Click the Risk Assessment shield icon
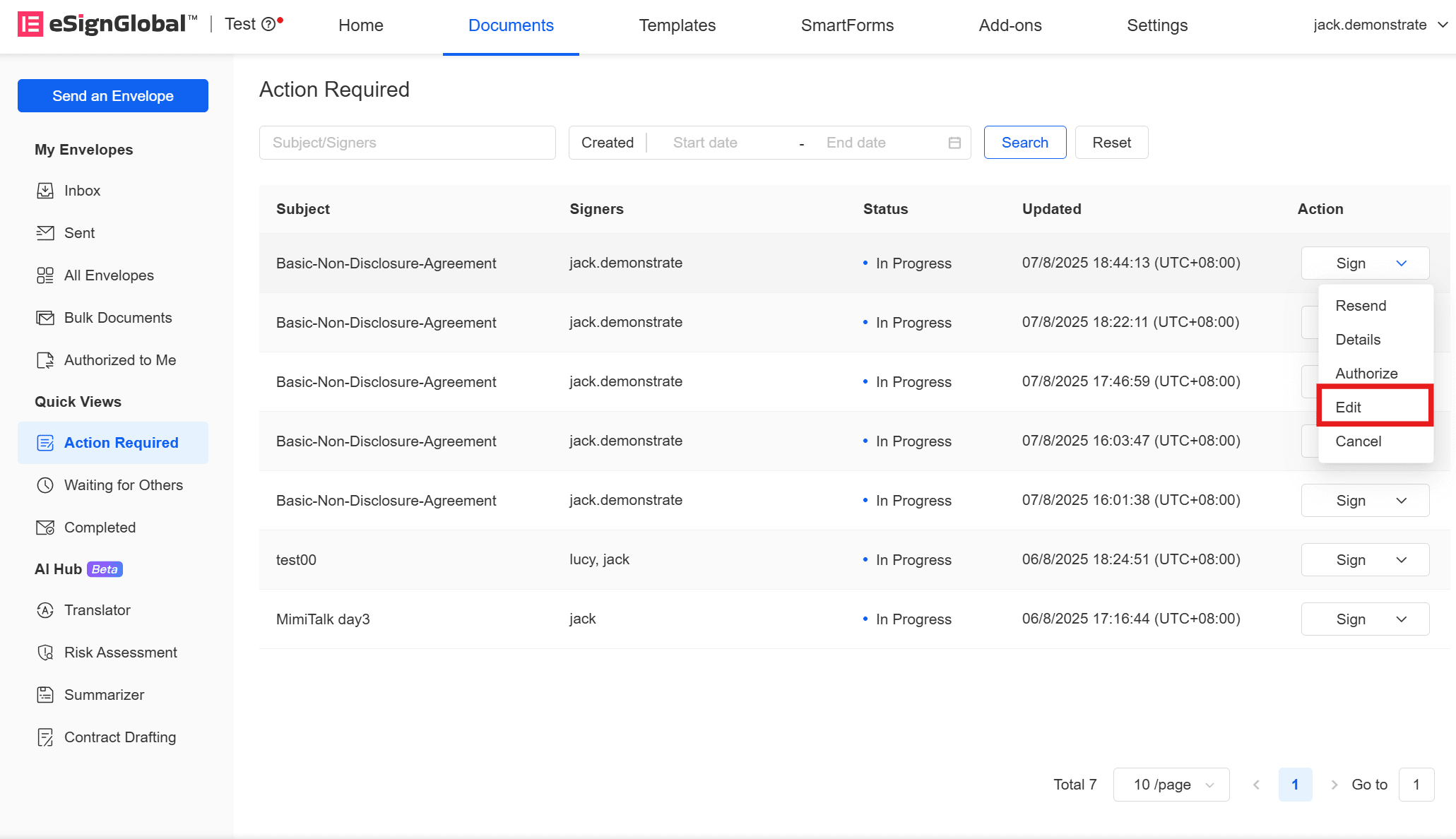This screenshot has width=1456, height=839. coord(45,653)
